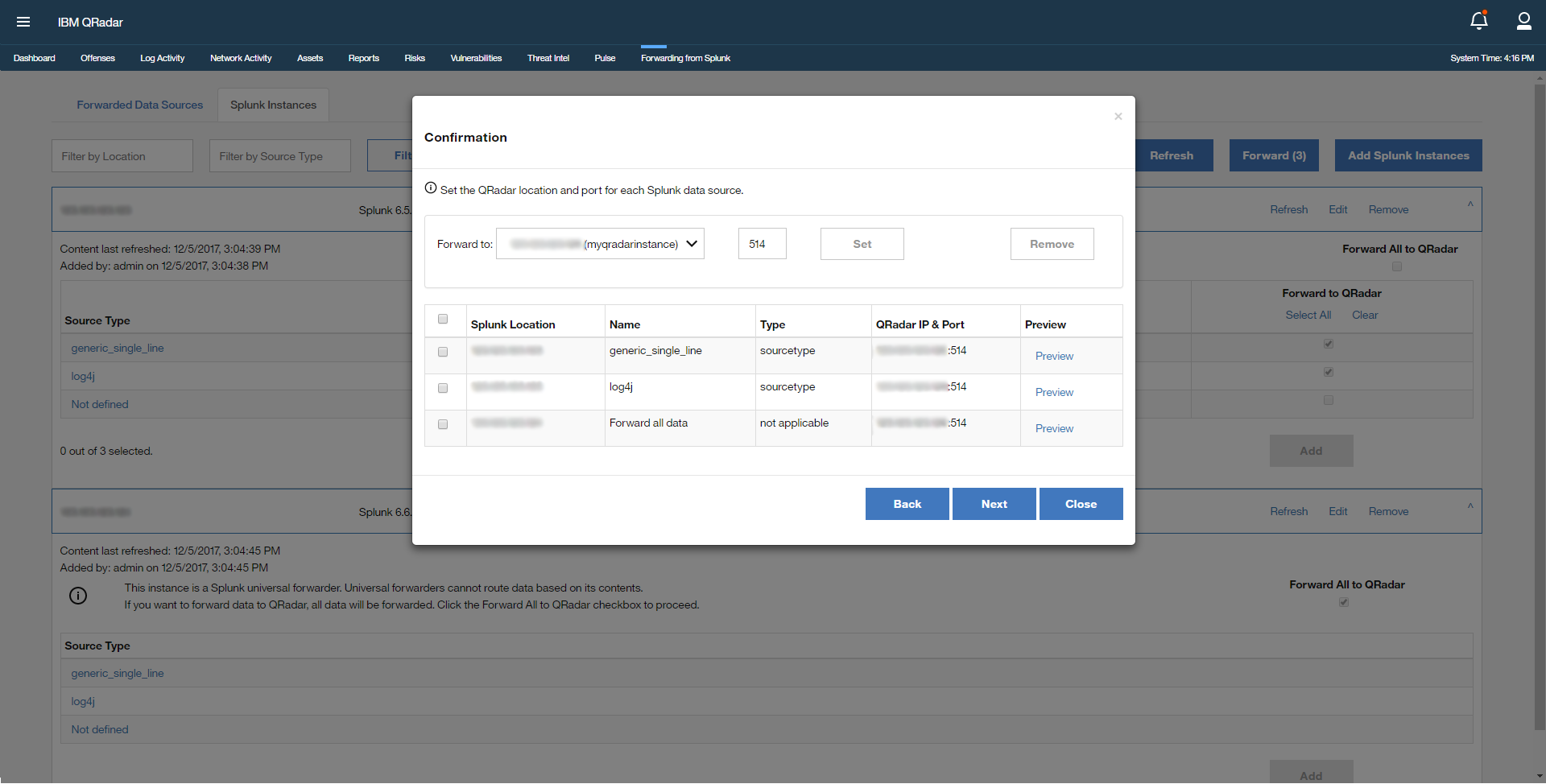Click Refresh link for Splunk 6.5 instance

point(1289,210)
